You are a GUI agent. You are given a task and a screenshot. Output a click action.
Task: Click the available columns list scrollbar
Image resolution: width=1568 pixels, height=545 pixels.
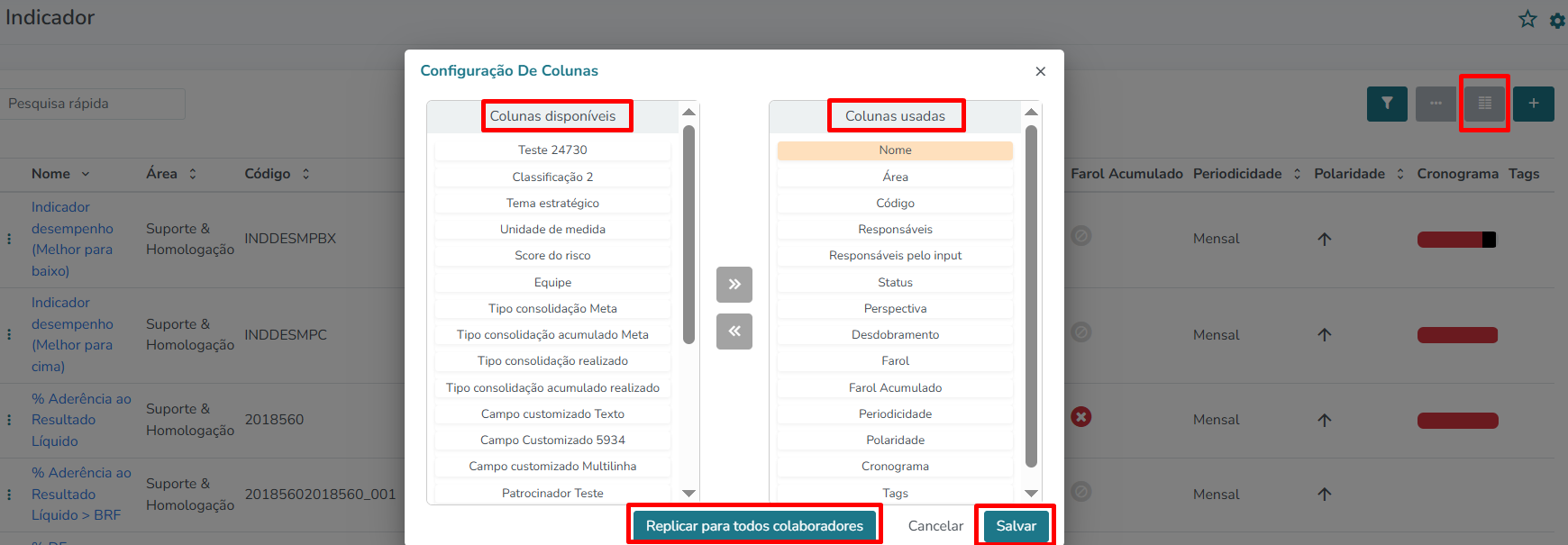(x=688, y=234)
